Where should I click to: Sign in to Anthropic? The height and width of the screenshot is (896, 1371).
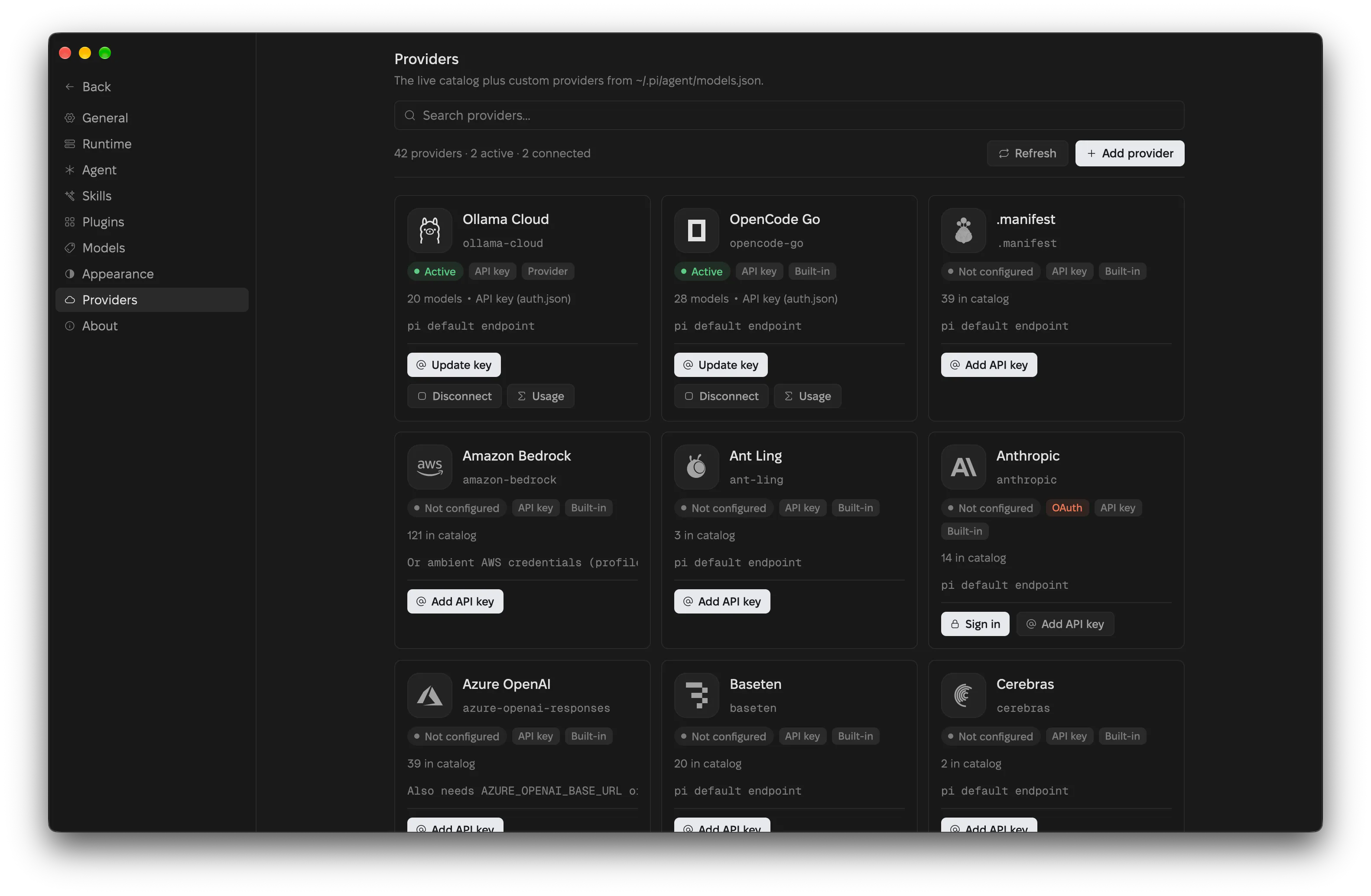(x=975, y=624)
